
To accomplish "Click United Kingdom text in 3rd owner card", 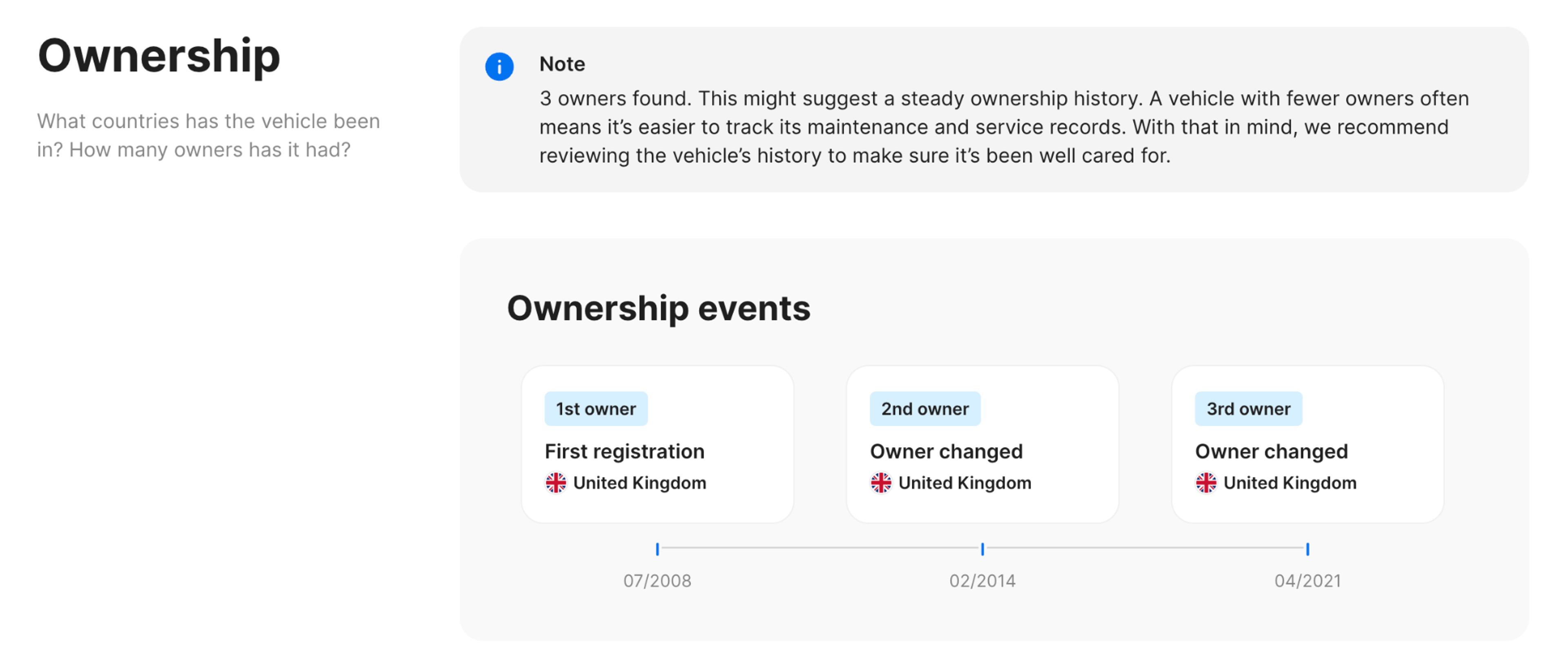I will pos(1290,483).
